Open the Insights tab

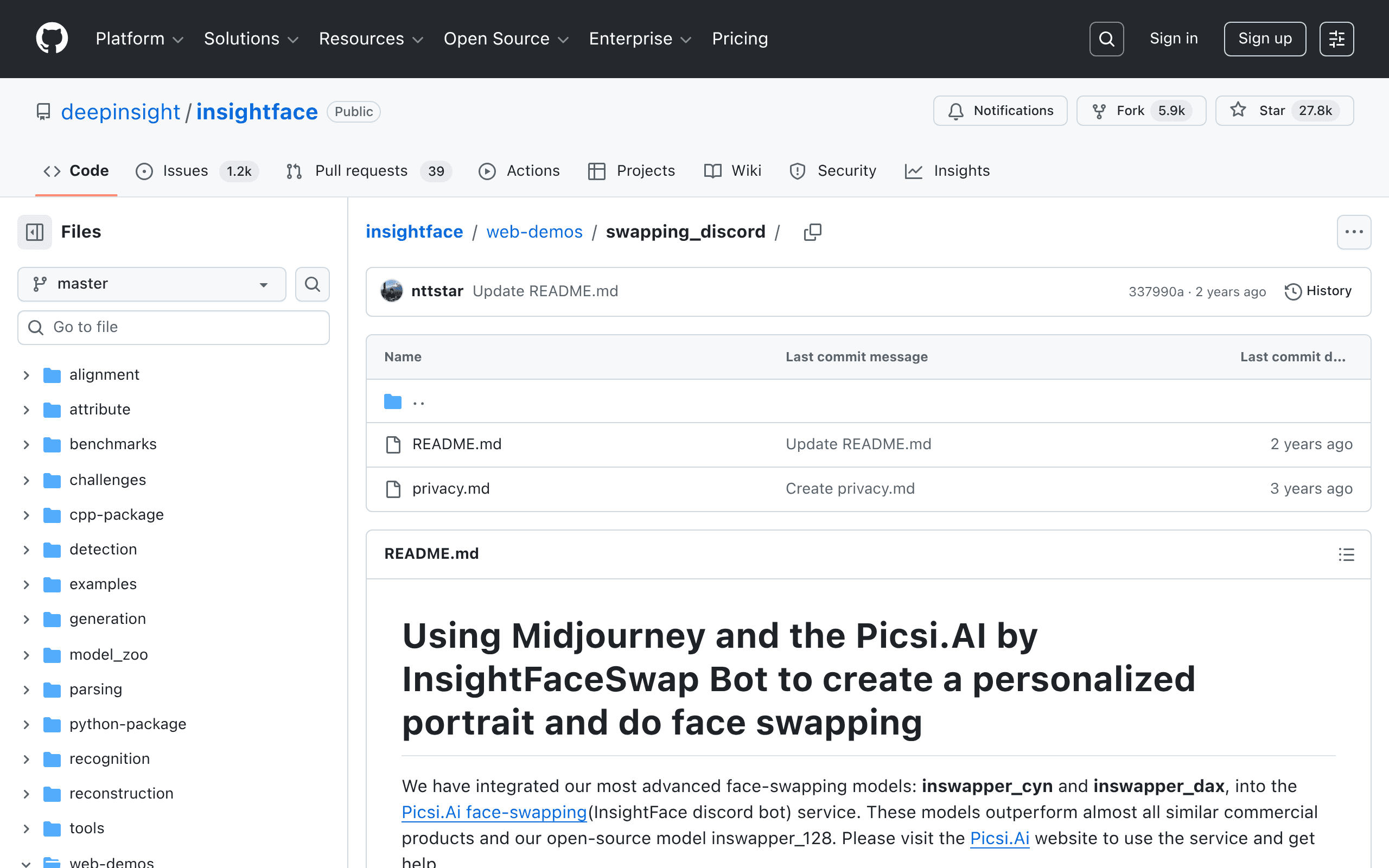point(947,171)
